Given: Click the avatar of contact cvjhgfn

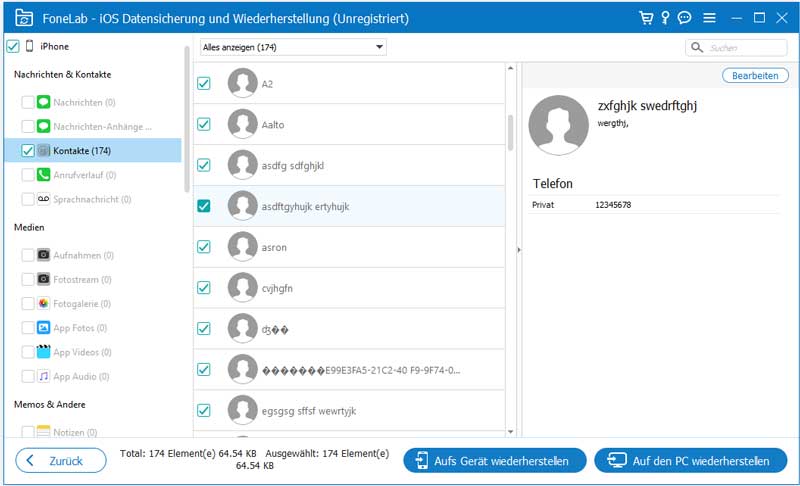Looking at the screenshot, I should 242,288.
